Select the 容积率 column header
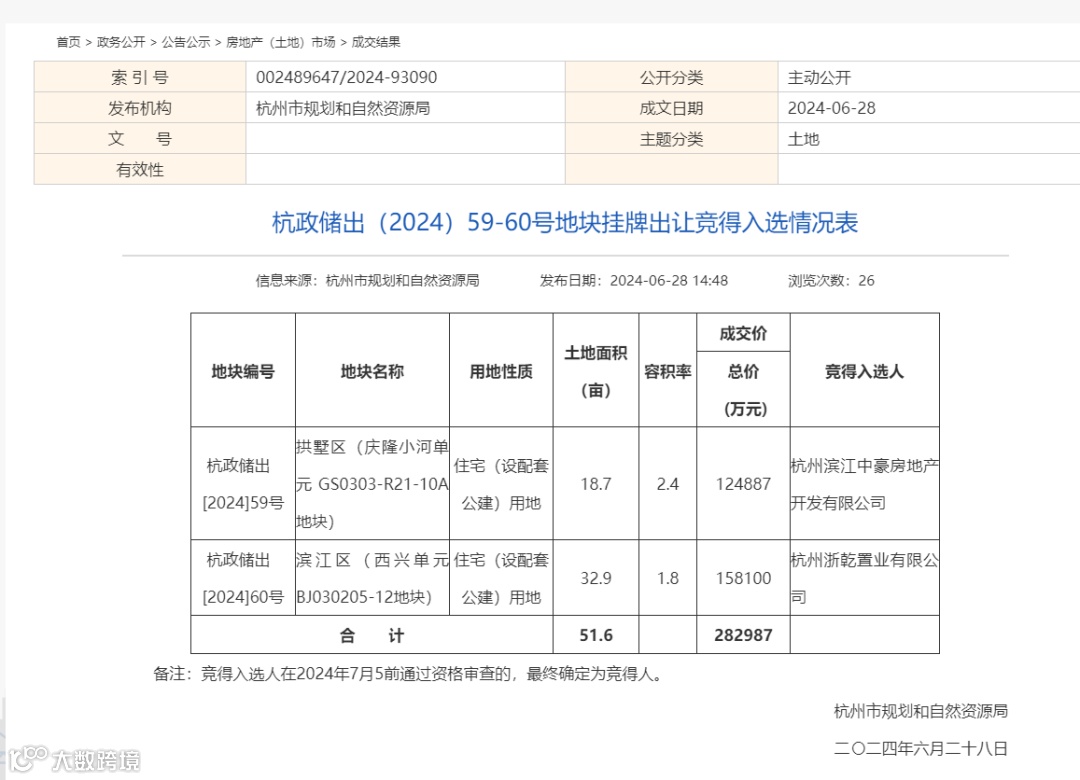This screenshot has height=780, width=1080. (667, 371)
